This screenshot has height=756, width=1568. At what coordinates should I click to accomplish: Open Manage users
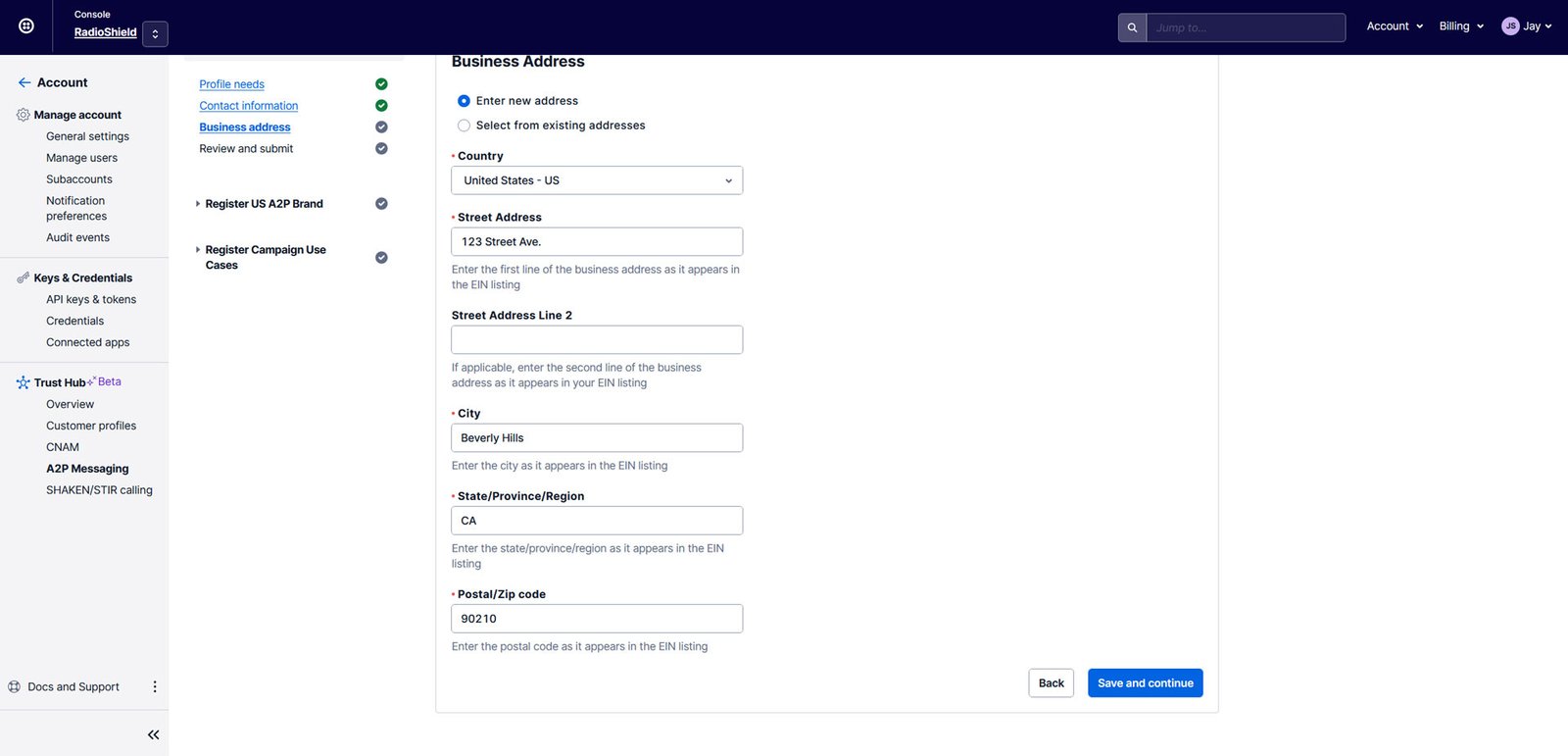(x=81, y=158)
